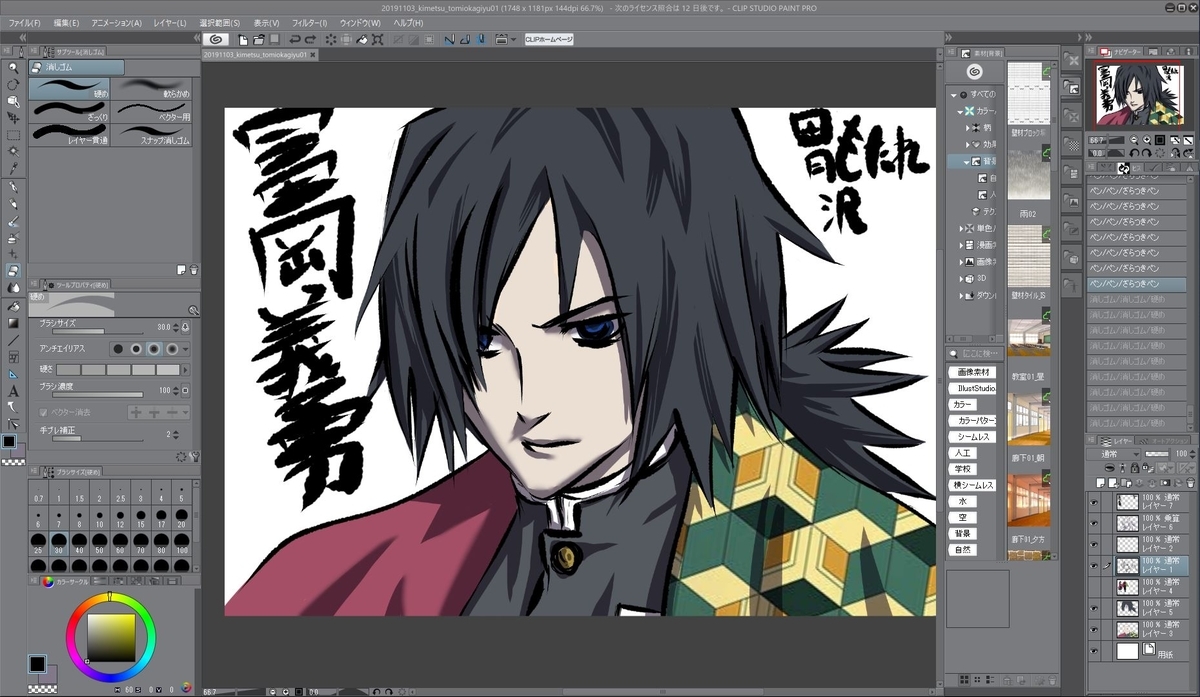Viewport: 1200px width, 697px height.
Task: Select the Pencil tool
Action: point(13,205)
